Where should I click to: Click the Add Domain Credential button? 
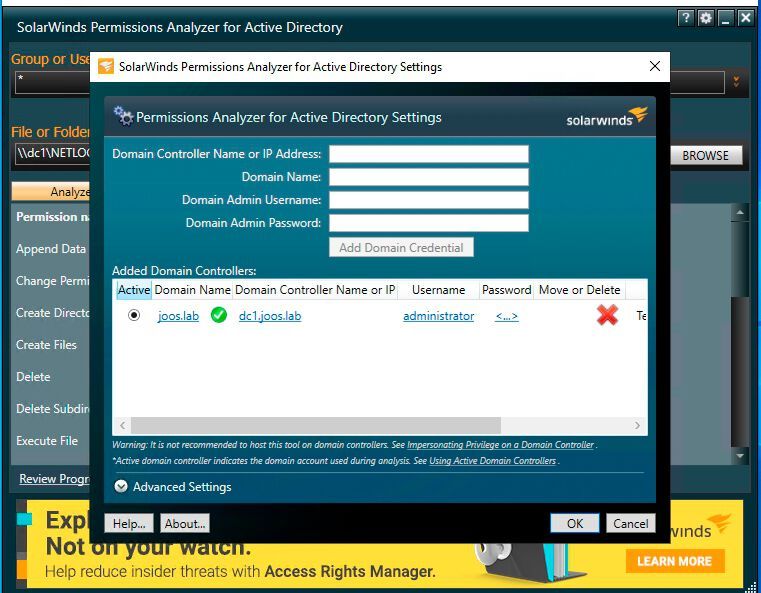pyautogui.click(x=401, y=247)
